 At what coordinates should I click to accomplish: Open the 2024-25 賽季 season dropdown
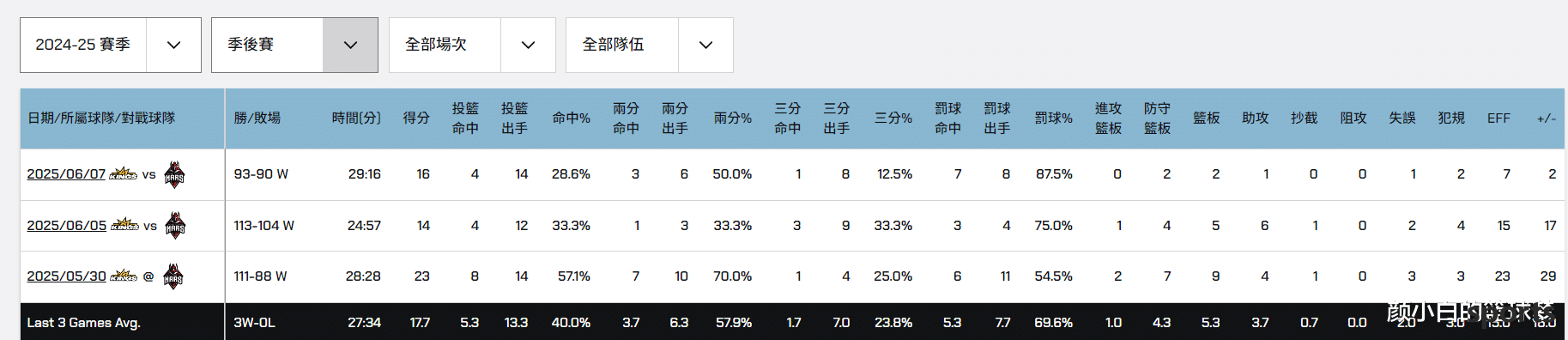coord(111,45)
